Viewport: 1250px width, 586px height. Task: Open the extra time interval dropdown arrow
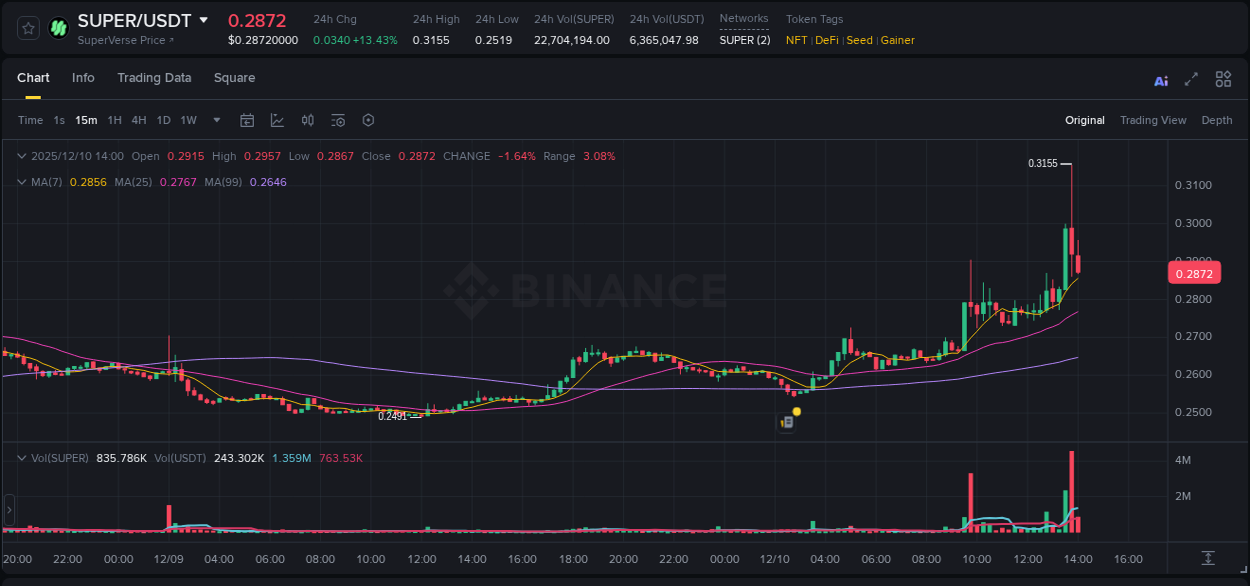[x=215, y=119]
